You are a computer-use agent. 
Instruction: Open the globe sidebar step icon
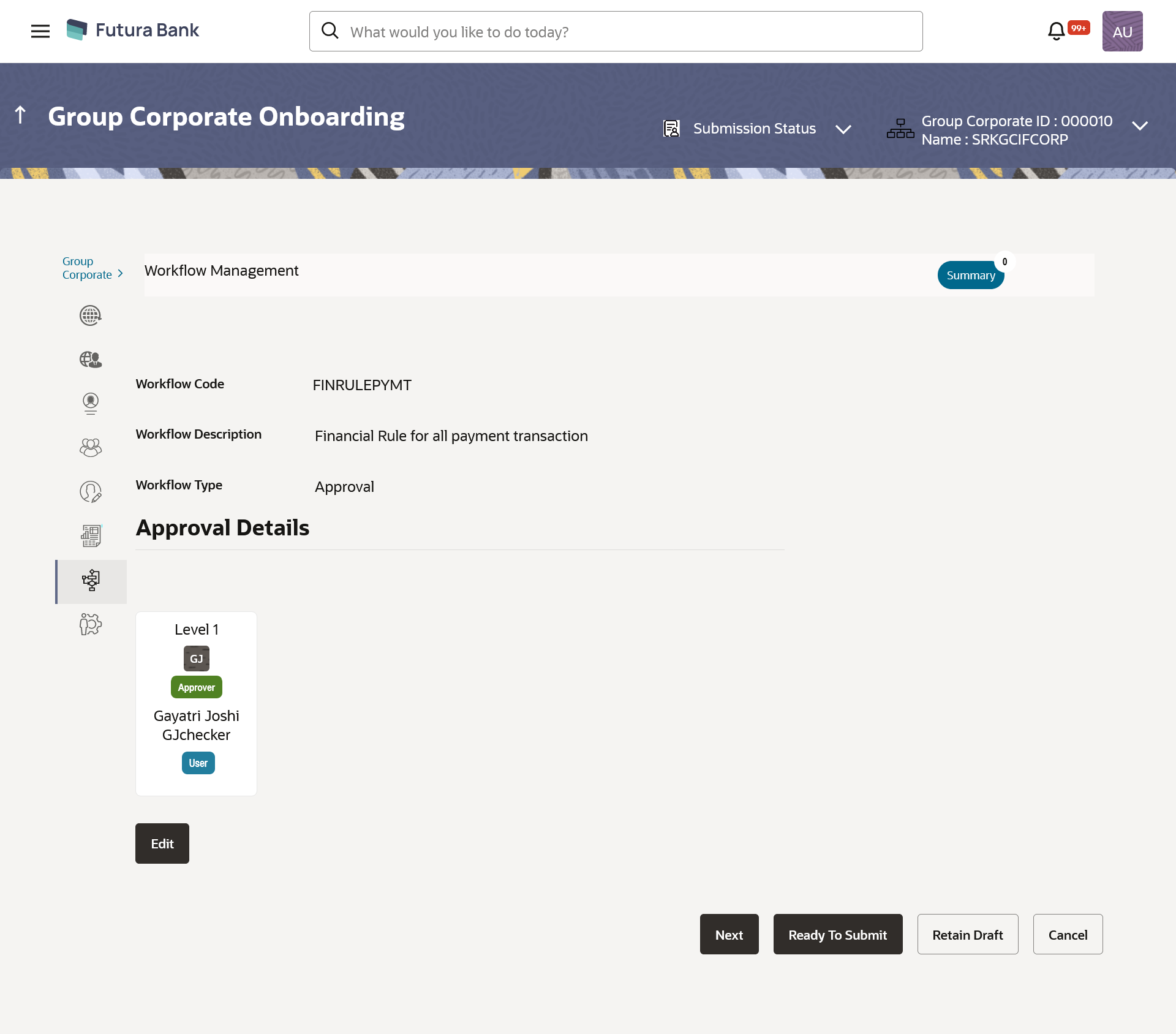91,315
